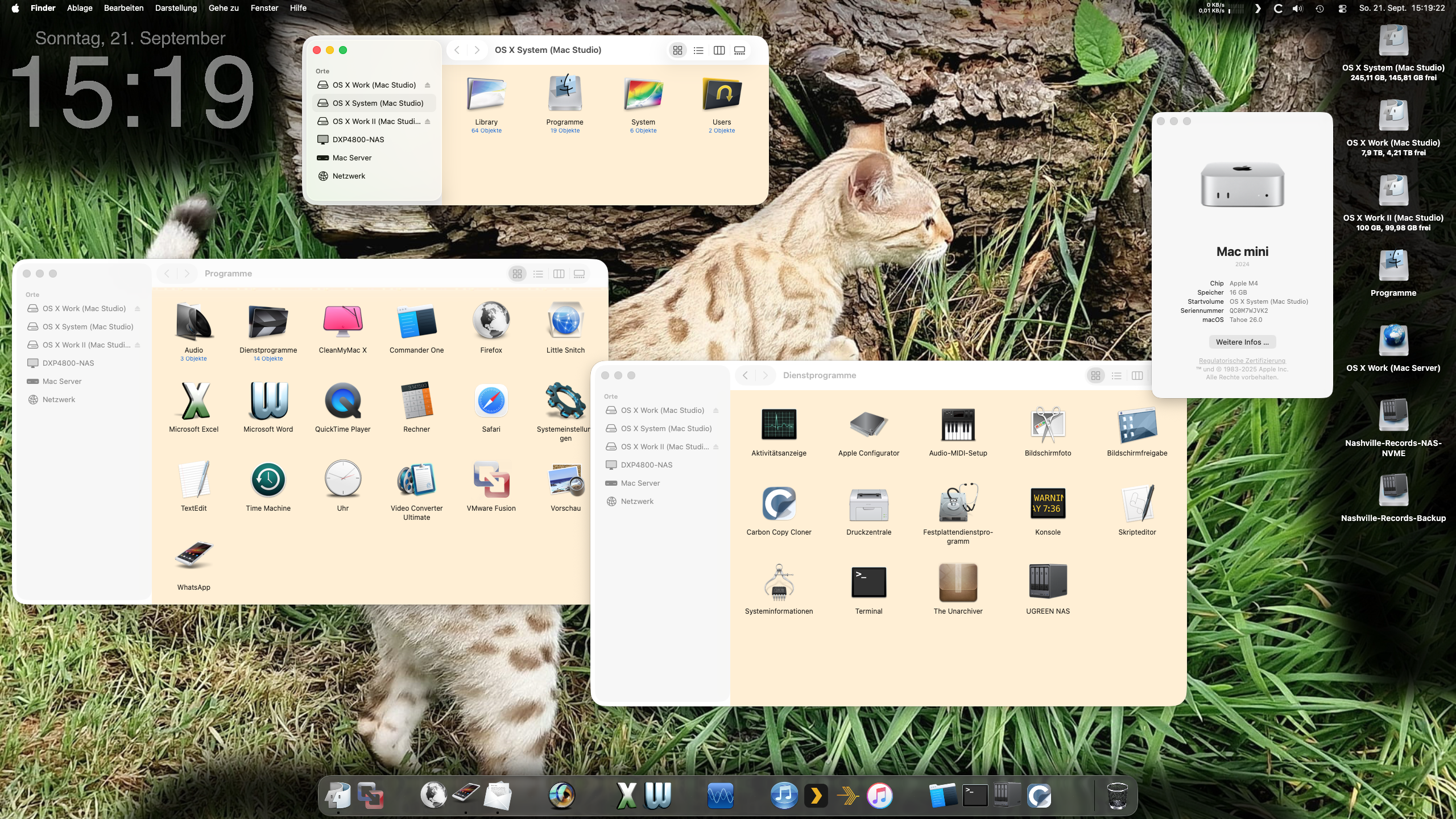Open the Regulatorische Zertifizierung link

[1242, 361]
